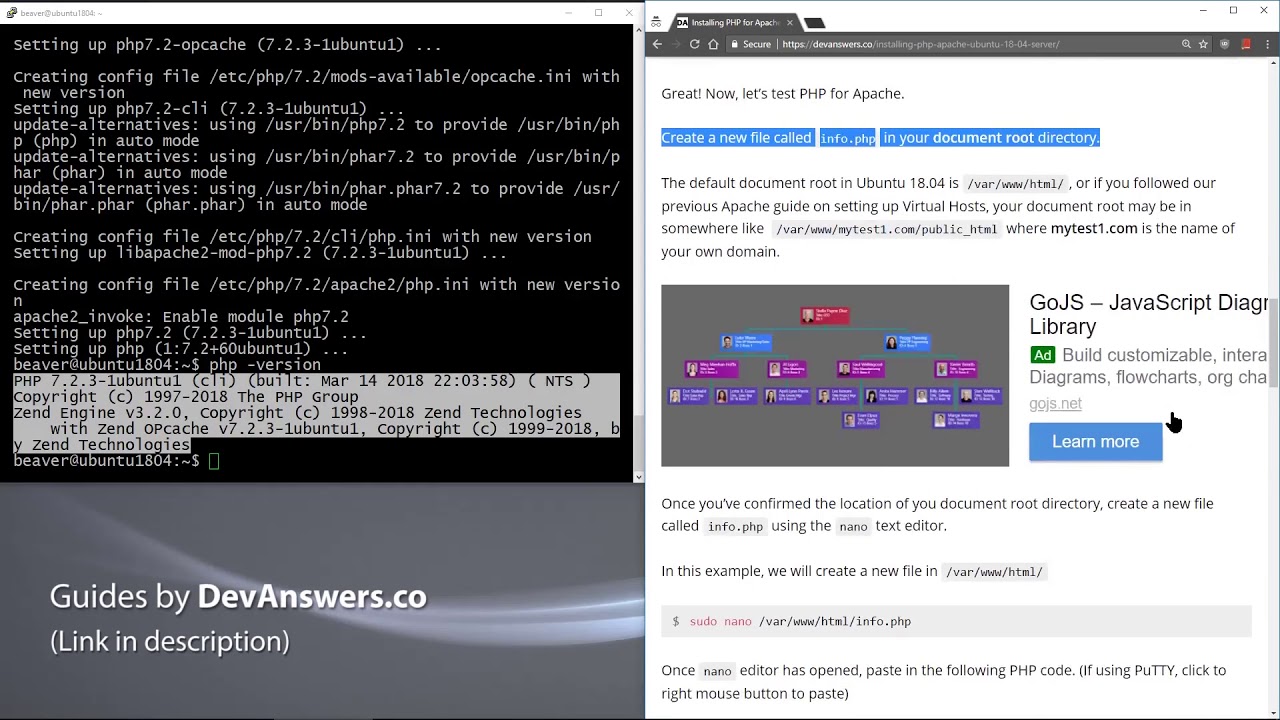Click the info.php code before 'using the nano'
Image resolution: width=1280 pixels, height=720 pixels.
click(x=735, y=526)
